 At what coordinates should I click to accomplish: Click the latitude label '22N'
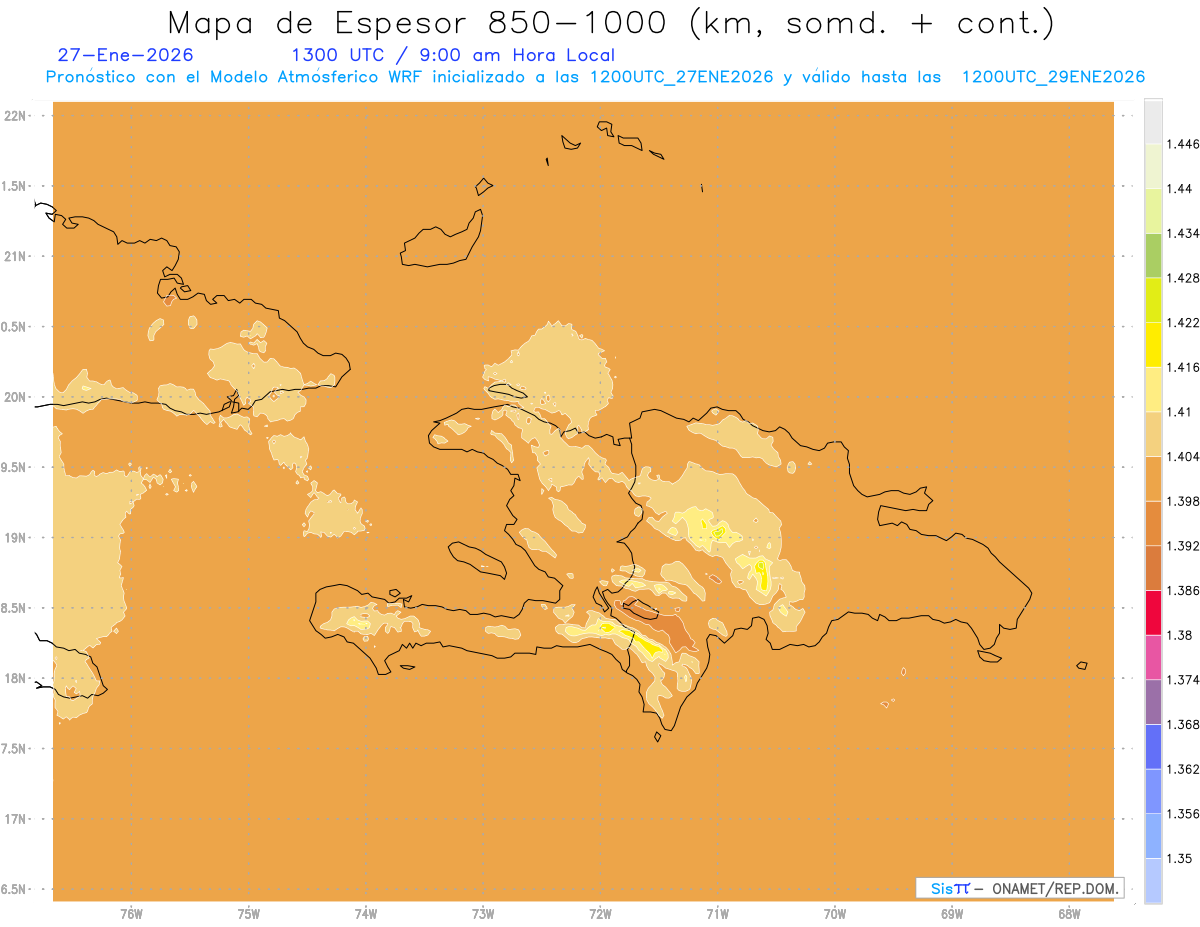(x=17, y=115)
